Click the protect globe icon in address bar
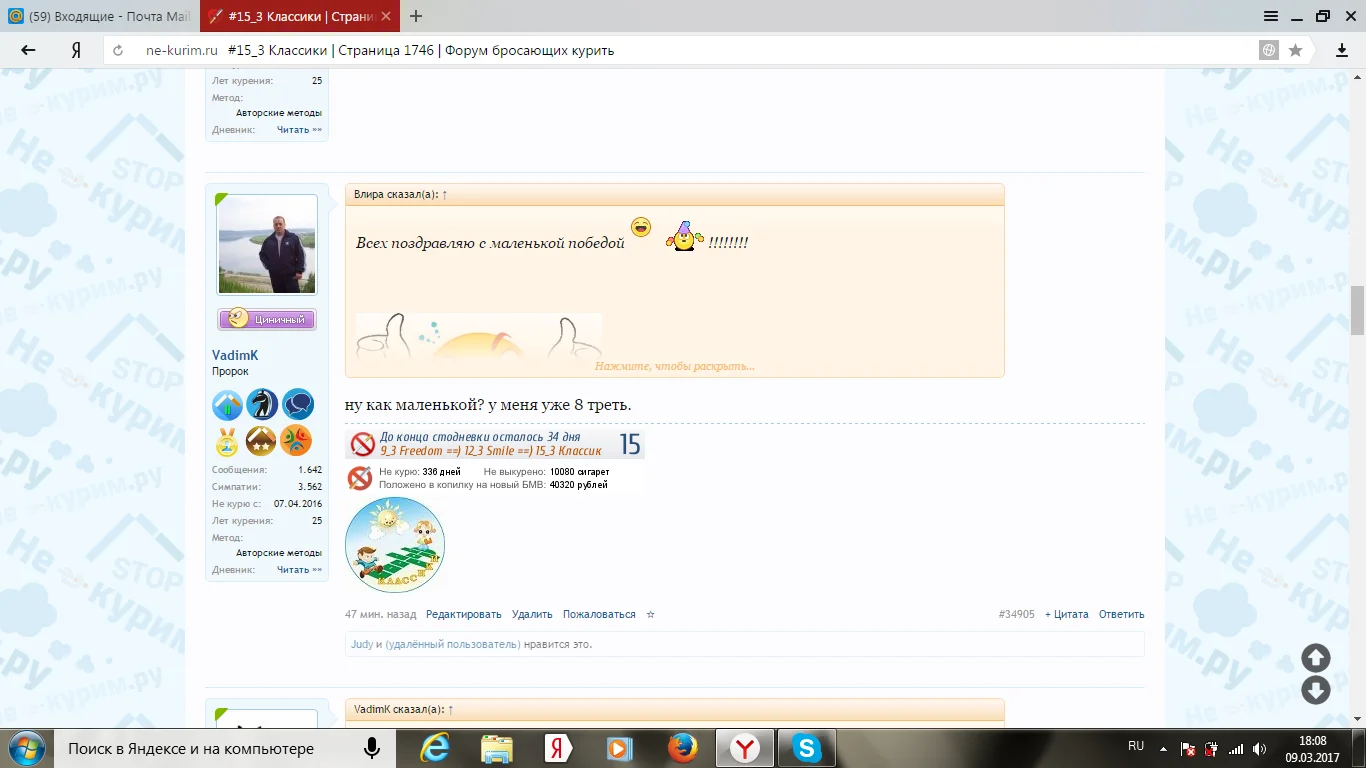1366x768 pixels. click(1269, 50)
